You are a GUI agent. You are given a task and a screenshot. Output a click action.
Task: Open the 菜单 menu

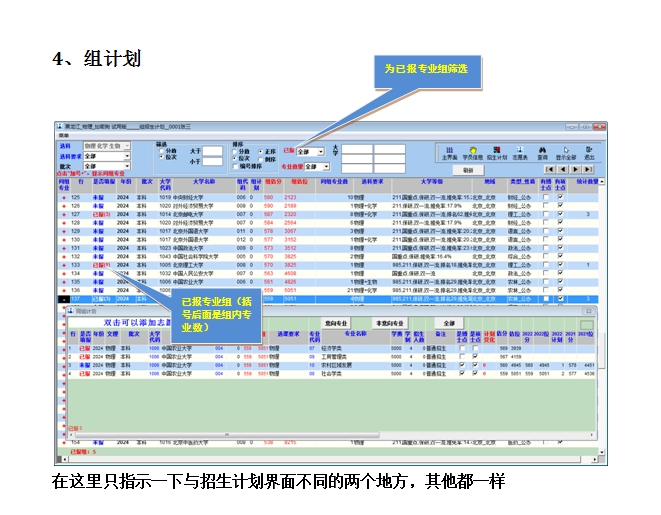(x=64, y=136)
